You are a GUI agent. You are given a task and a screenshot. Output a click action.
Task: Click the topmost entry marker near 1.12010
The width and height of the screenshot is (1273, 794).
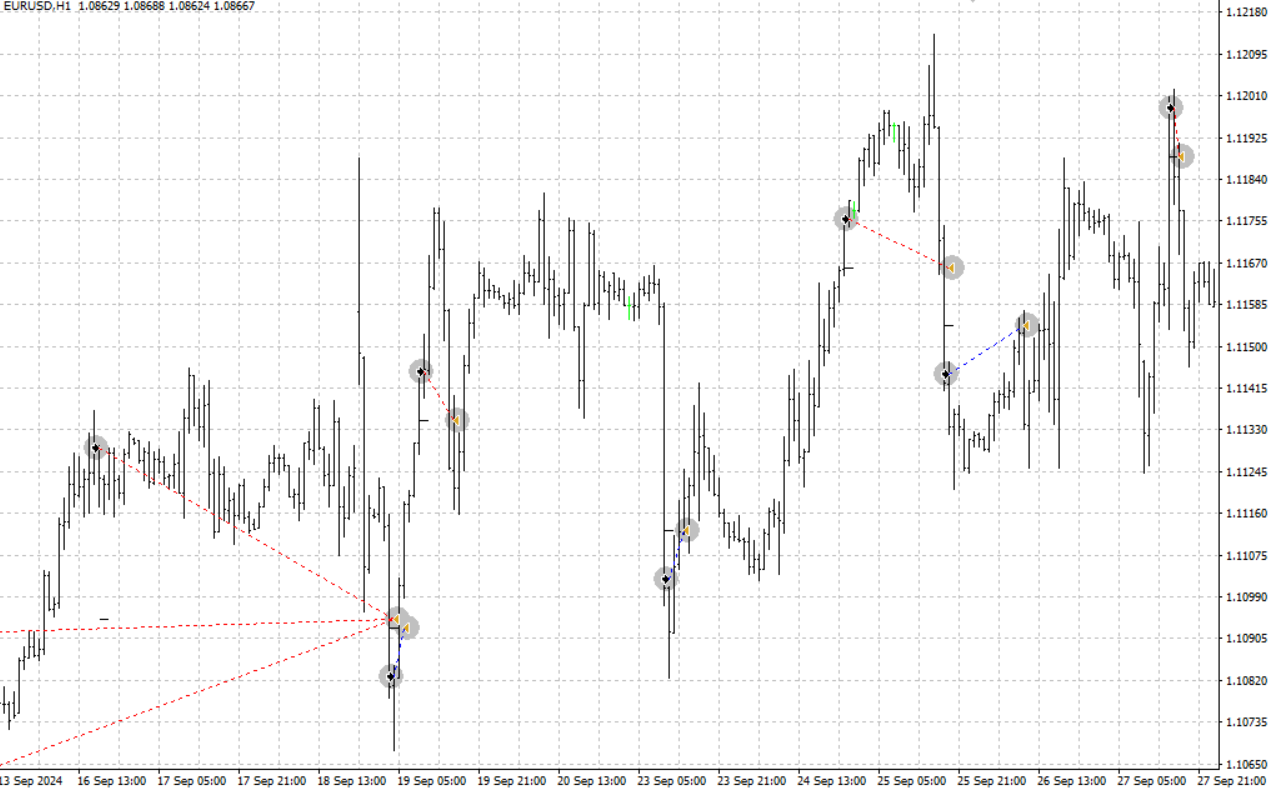tap(1170, 107)
